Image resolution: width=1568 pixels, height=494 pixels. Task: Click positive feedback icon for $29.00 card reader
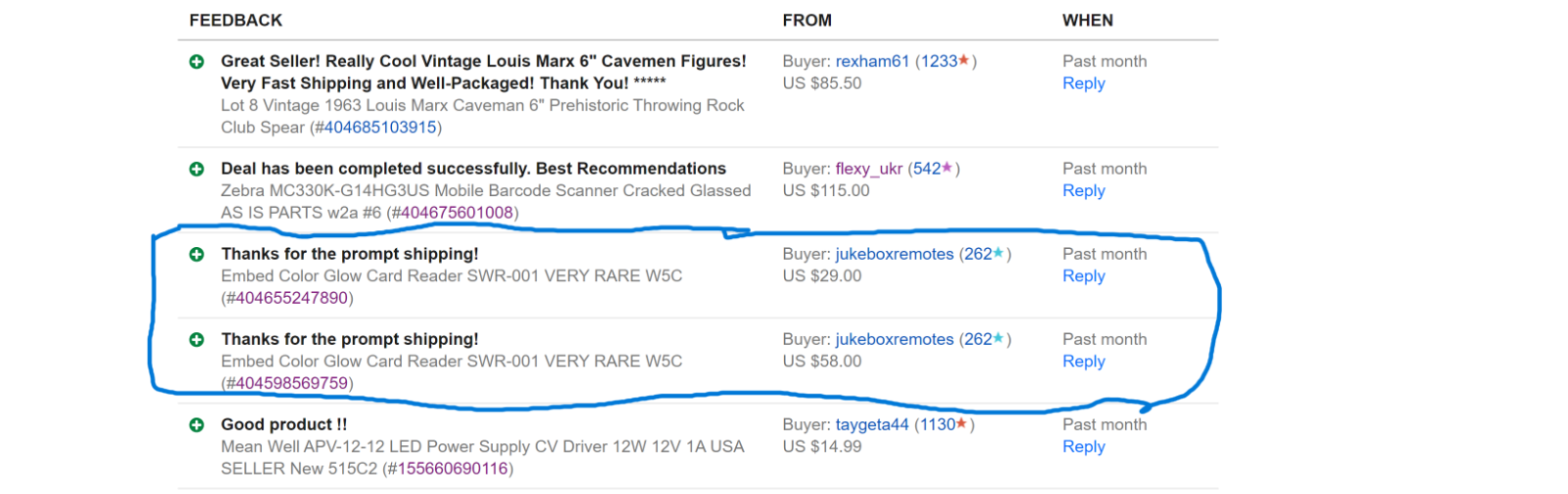(x=197, y=255)
